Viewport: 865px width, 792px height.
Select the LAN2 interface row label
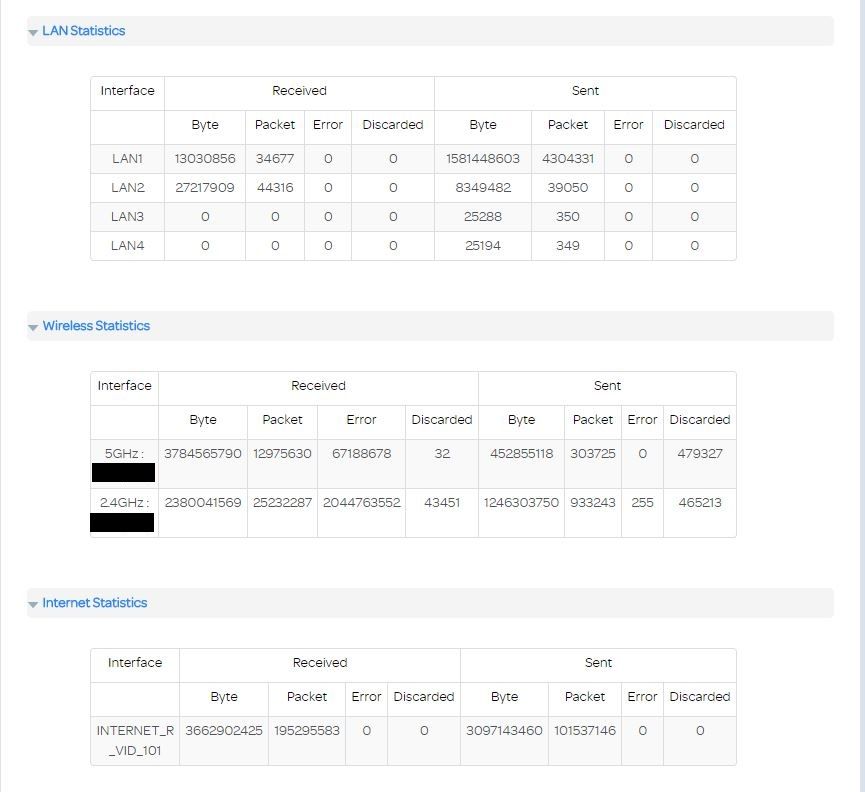pyautogui.click(x=127, y=188)
